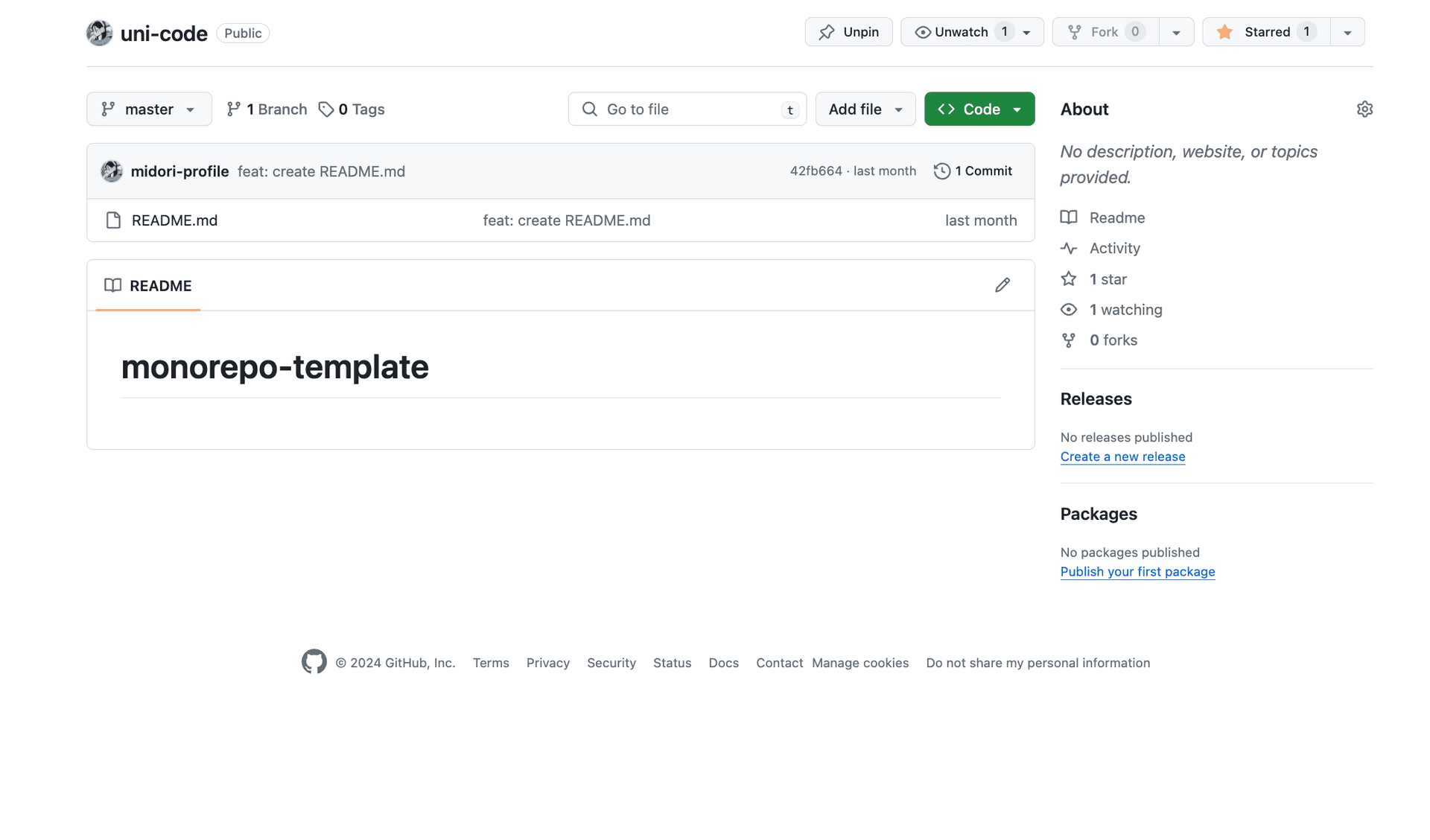Viewport: 1430px width, 840px height.
Task: Click midori-profile commit author avatar
Action: 112,171
